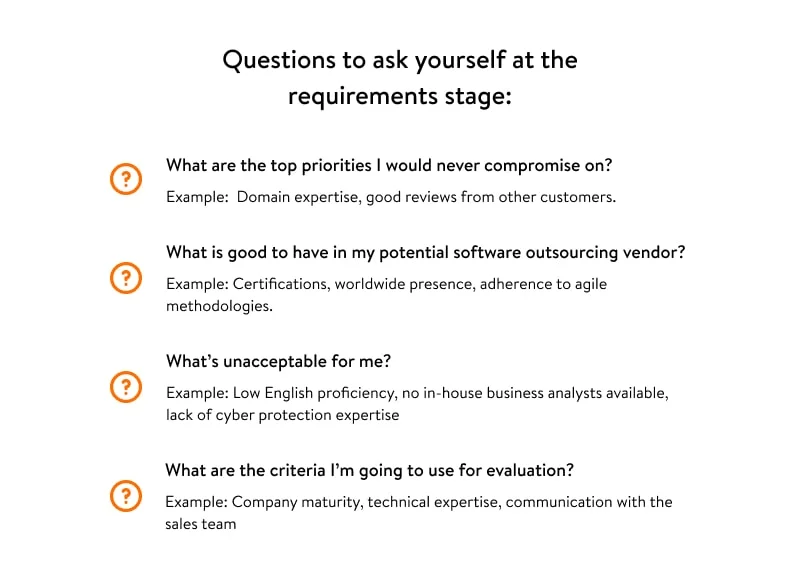Click the title text "requirements stage:"

400,97
